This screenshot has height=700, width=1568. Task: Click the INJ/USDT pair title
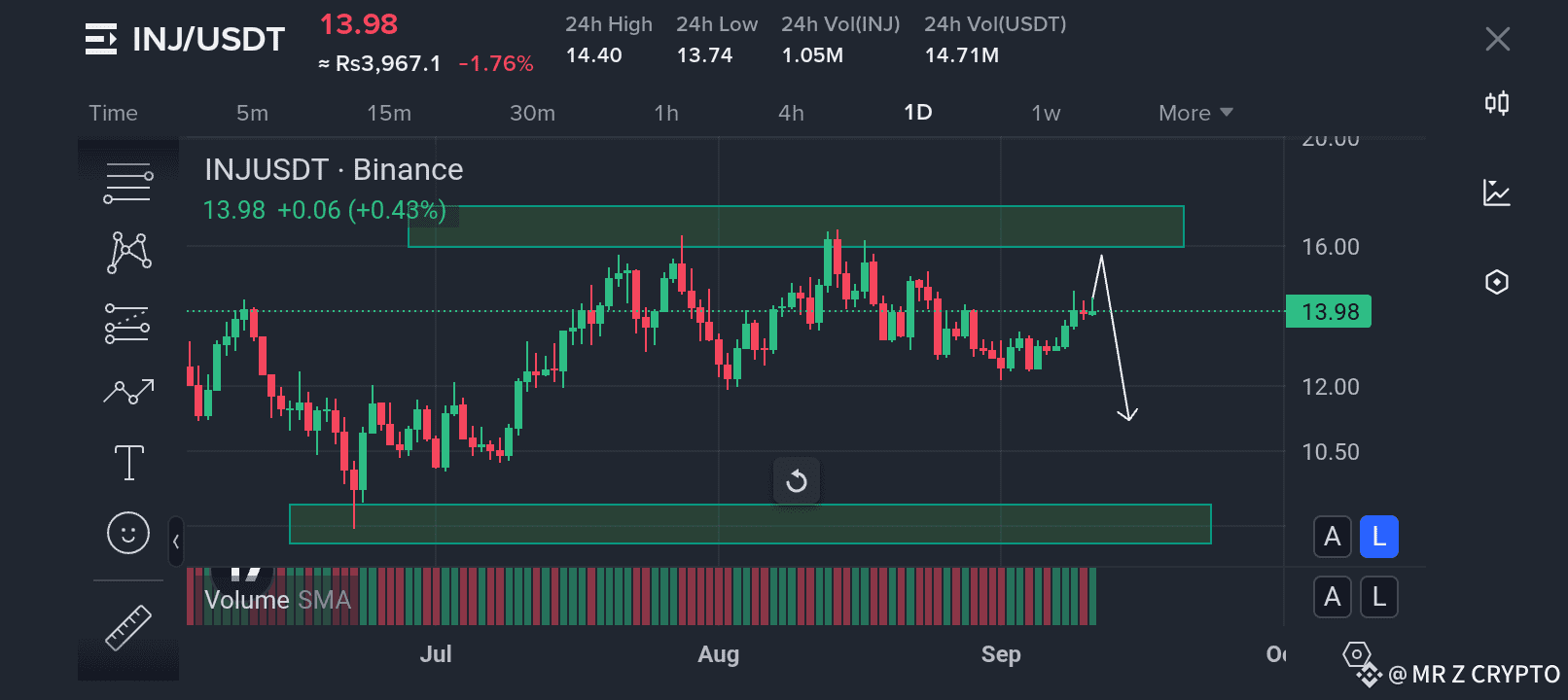point(208,39)
